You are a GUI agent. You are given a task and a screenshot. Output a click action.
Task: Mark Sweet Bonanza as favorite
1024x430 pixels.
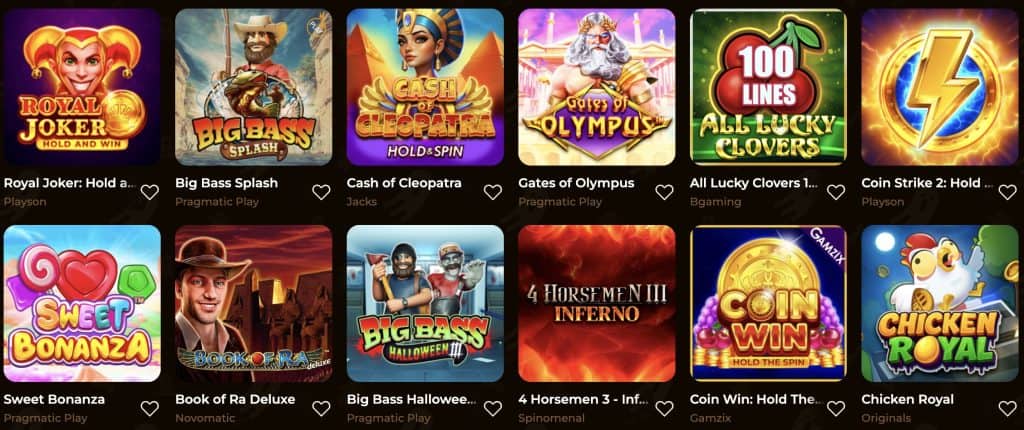click(x=150, y=408)
